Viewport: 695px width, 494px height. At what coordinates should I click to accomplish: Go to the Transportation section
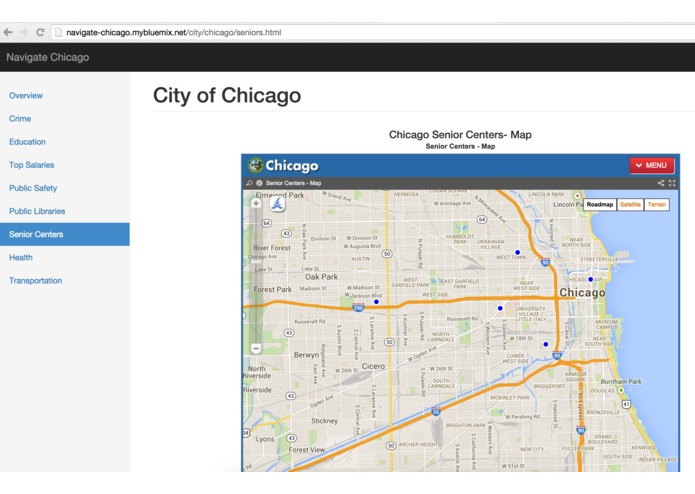[x=35, y=280]
